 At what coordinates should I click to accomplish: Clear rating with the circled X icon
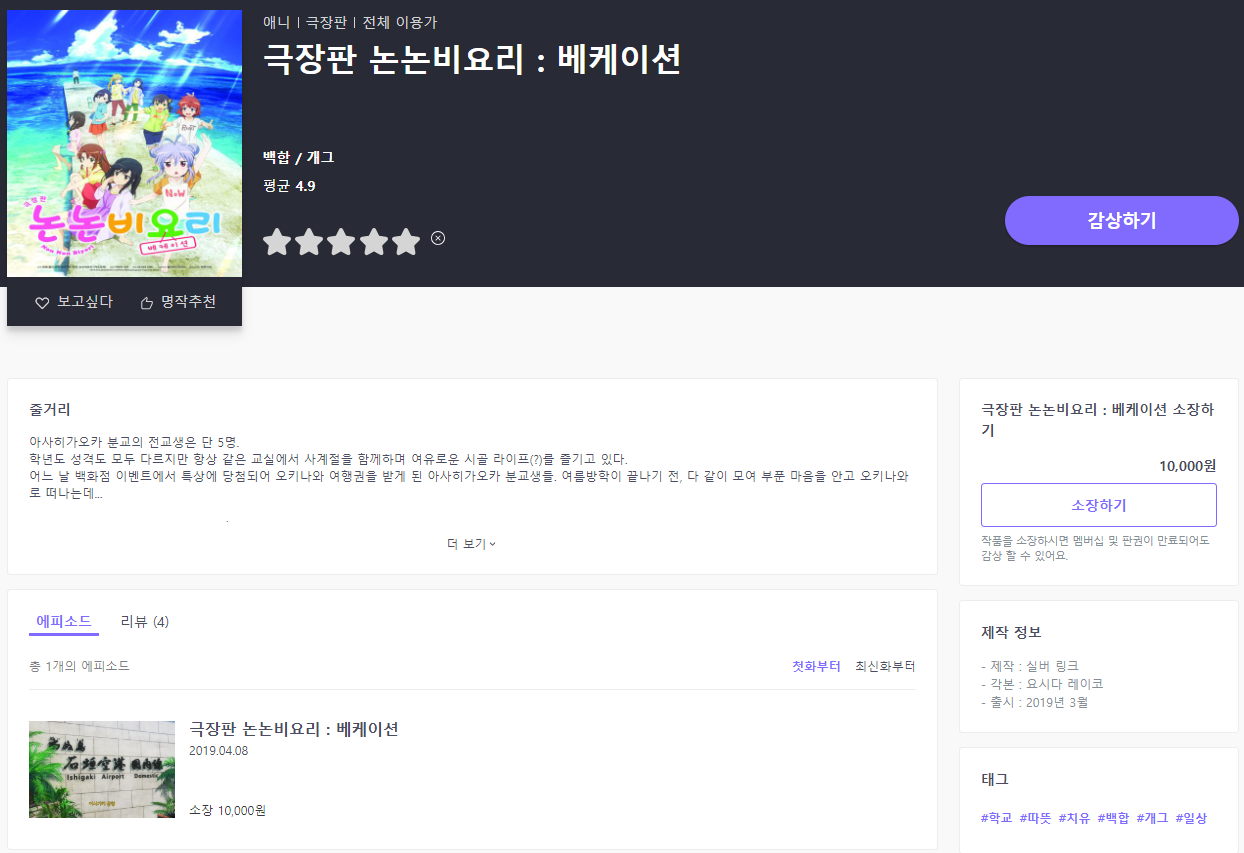coord(438,238)
